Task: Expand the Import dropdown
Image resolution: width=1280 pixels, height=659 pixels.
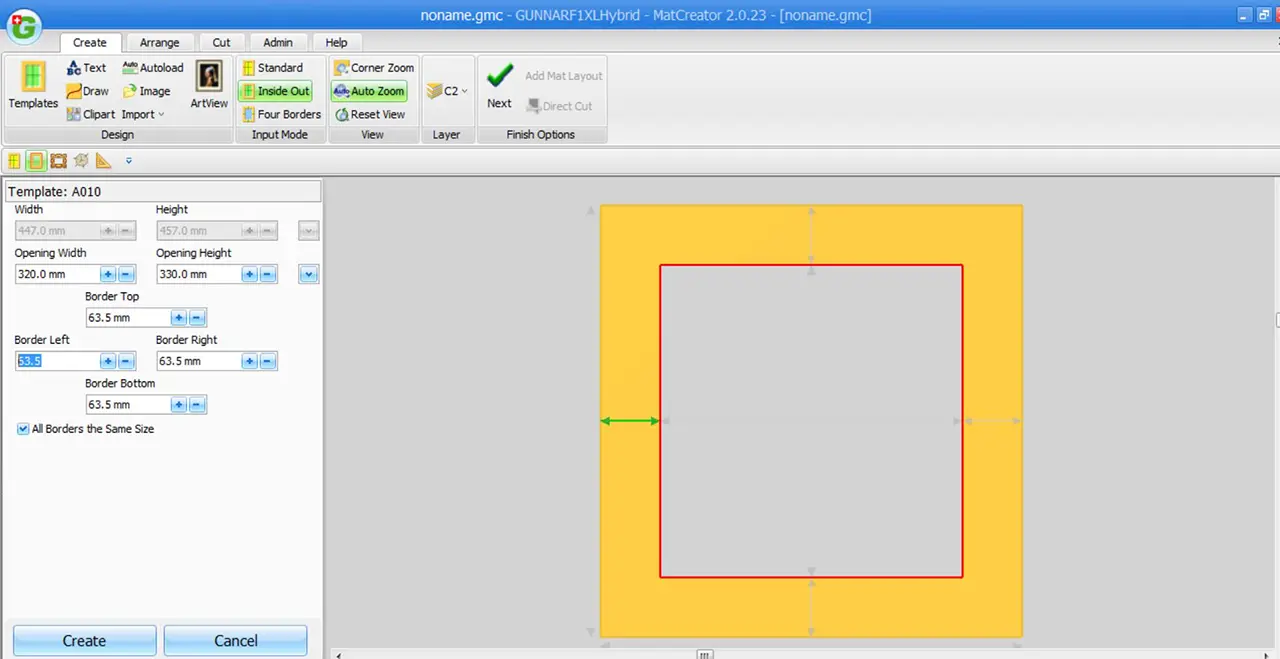Action: [x=143, y=114]
